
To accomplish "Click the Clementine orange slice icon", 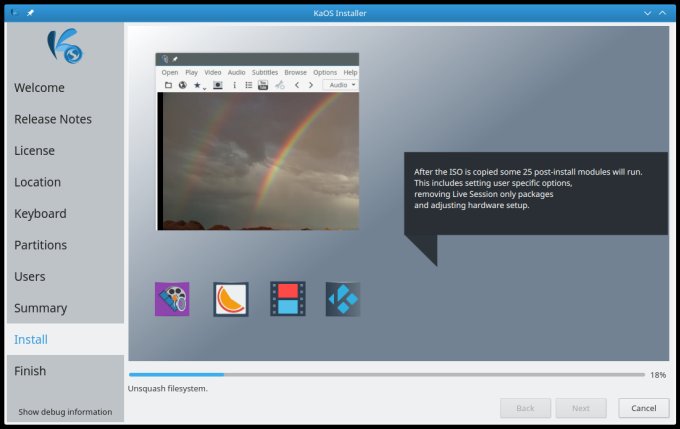I will click(x=230, y=299).
